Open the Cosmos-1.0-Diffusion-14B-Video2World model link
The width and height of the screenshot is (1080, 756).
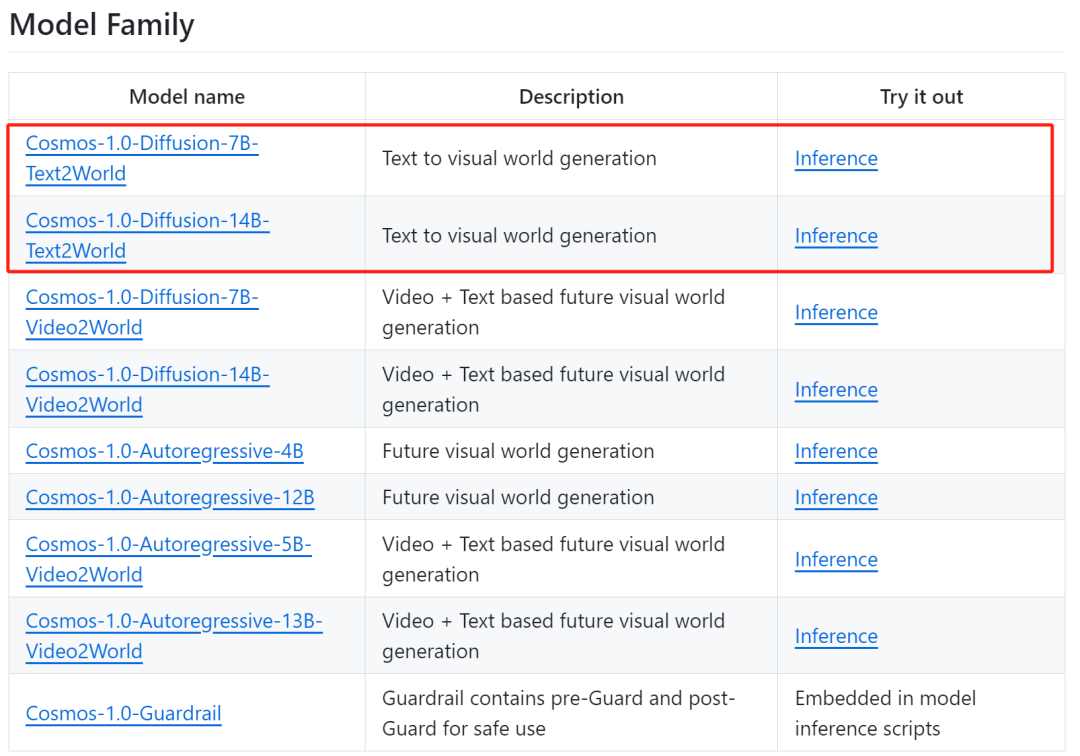coord(147,375)
